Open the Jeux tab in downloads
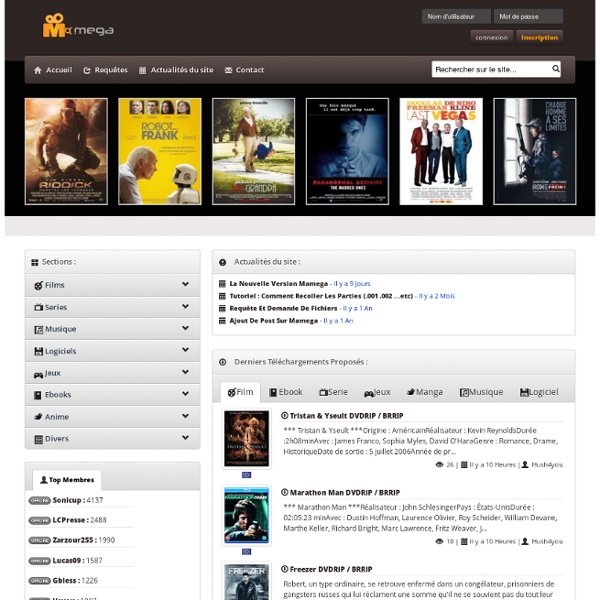The height and width of the screenshot is (600, 600). coord(377,392)
